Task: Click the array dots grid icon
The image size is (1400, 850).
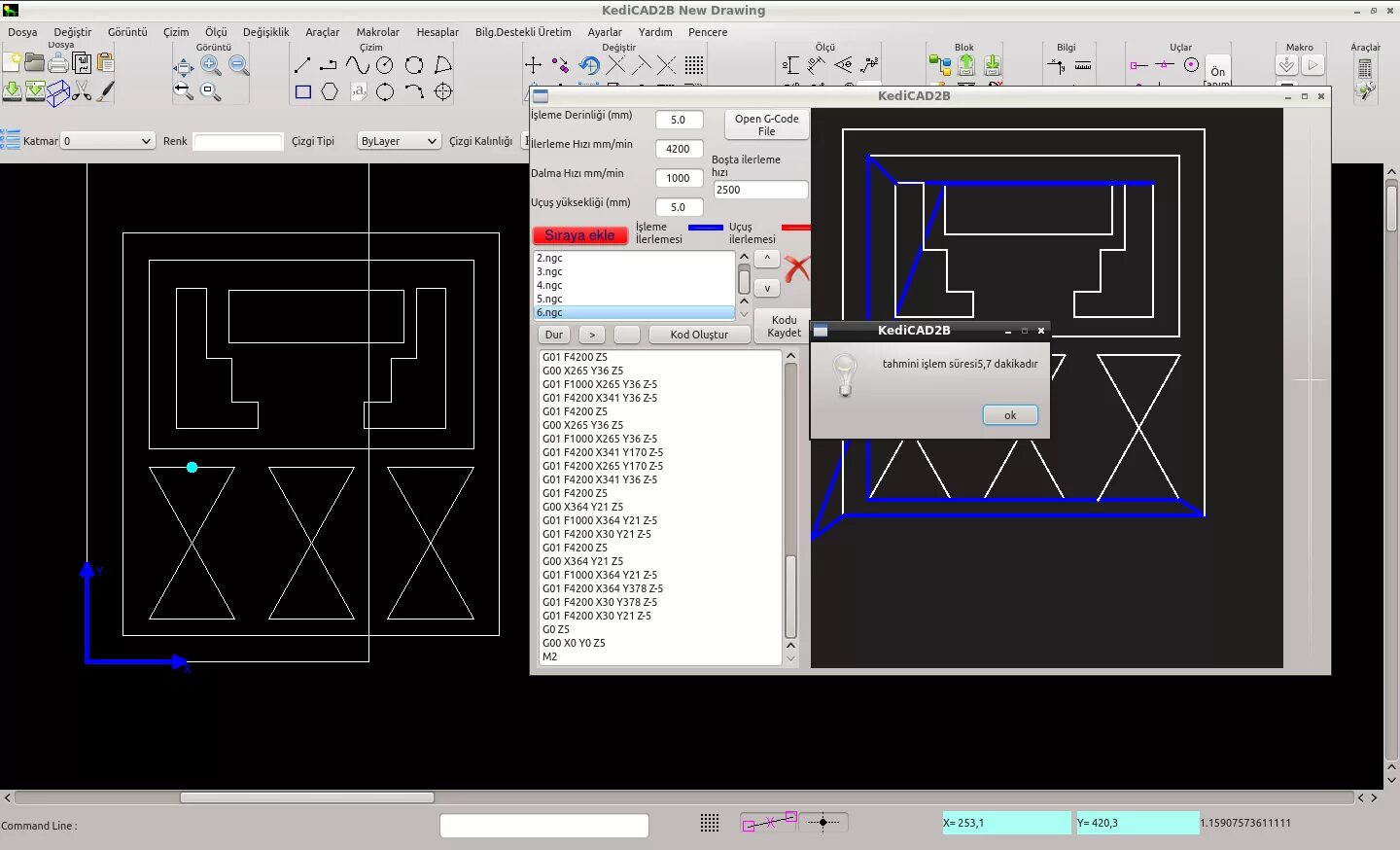Action: [x=693, y=65]
